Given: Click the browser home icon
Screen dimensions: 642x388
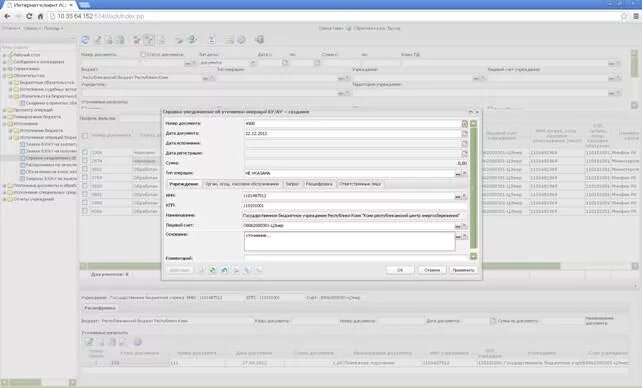Looking at the screenshot, I should point(40,16).
